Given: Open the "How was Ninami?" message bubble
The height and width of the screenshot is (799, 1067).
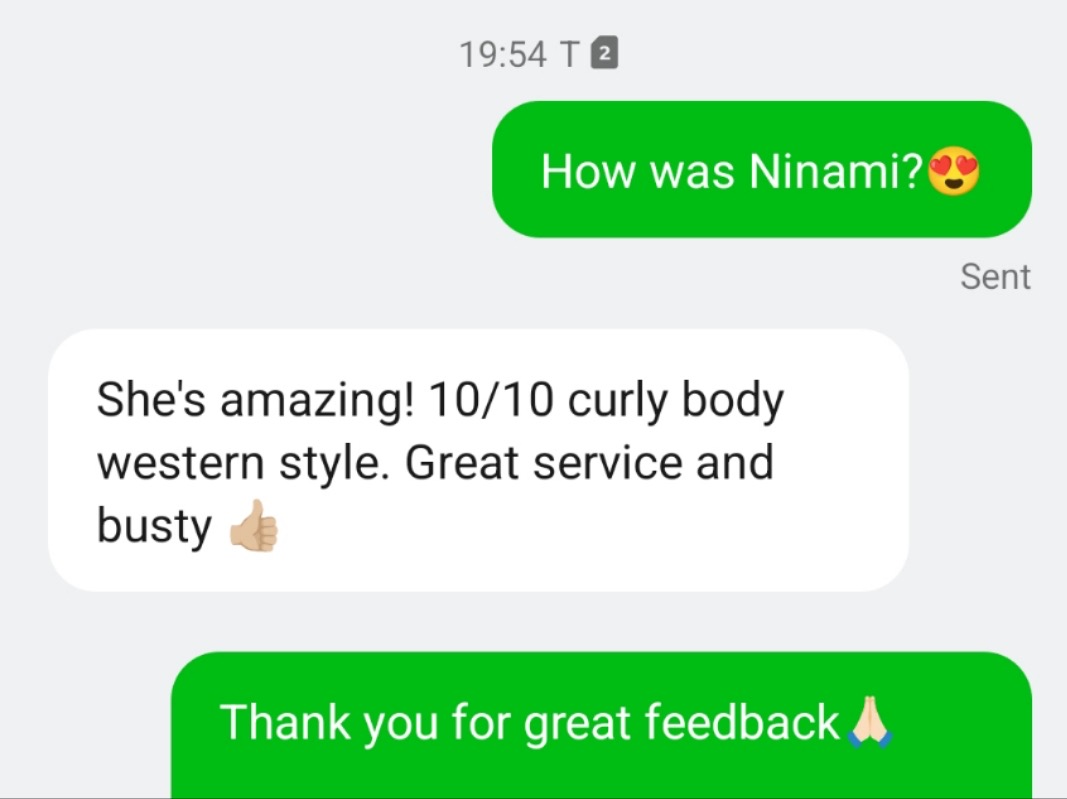Looking at the screenshot, I should [761, 169].
